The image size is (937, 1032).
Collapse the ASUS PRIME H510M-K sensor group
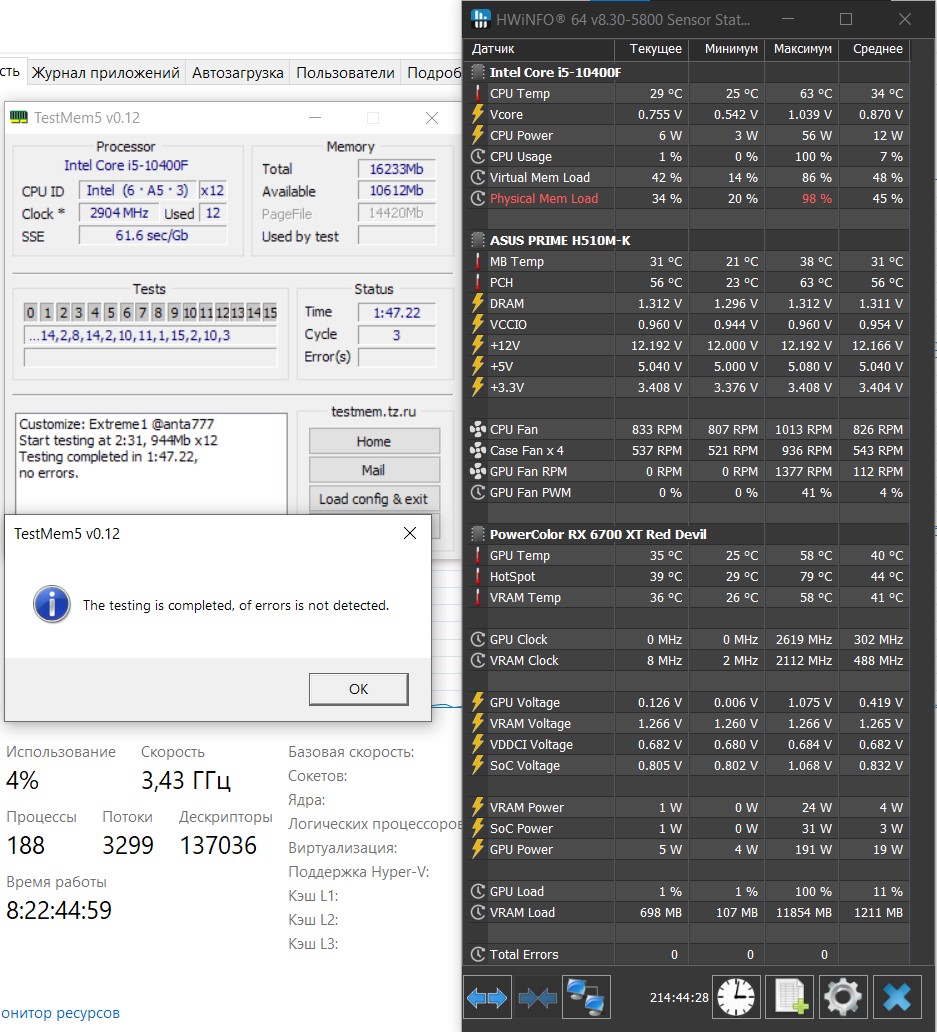(559, 240)
